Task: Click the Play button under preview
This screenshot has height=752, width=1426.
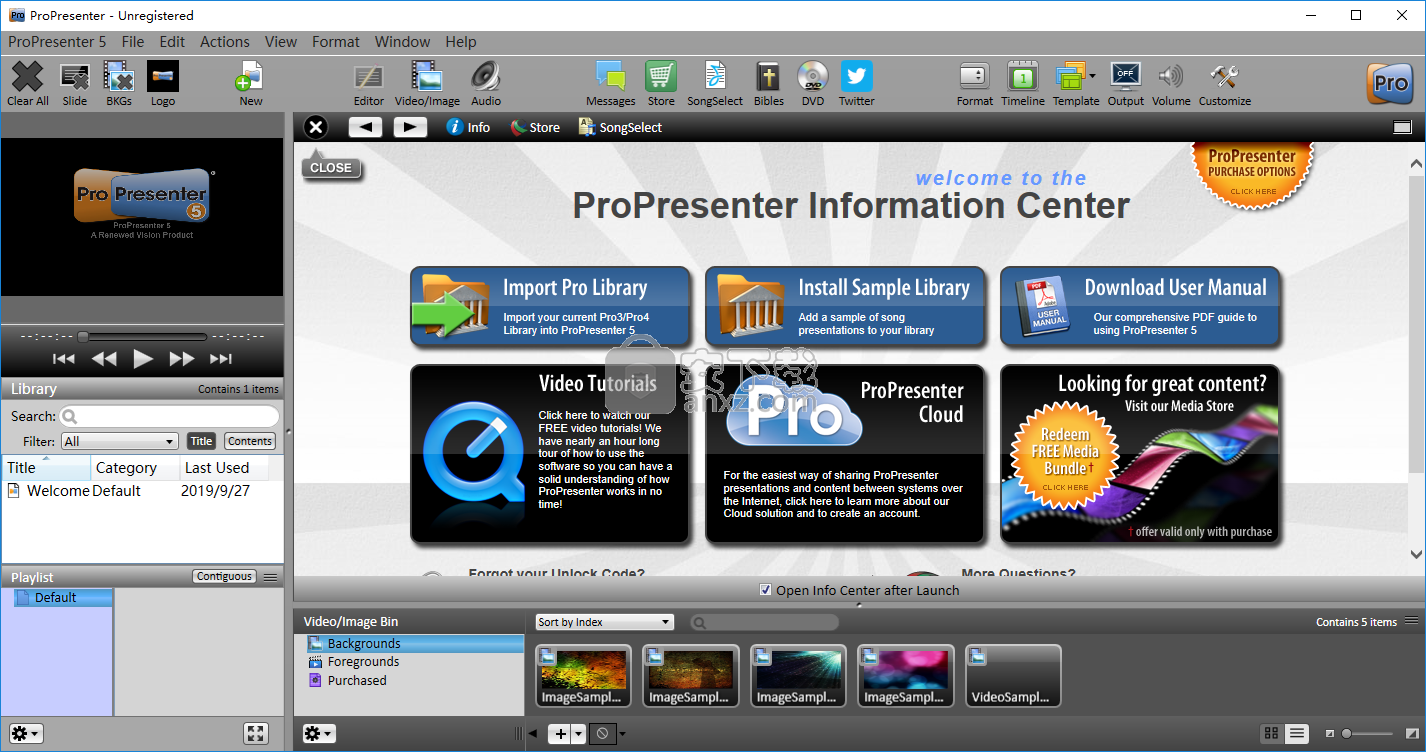Action: pyautogui.click(x=143, y=359)
